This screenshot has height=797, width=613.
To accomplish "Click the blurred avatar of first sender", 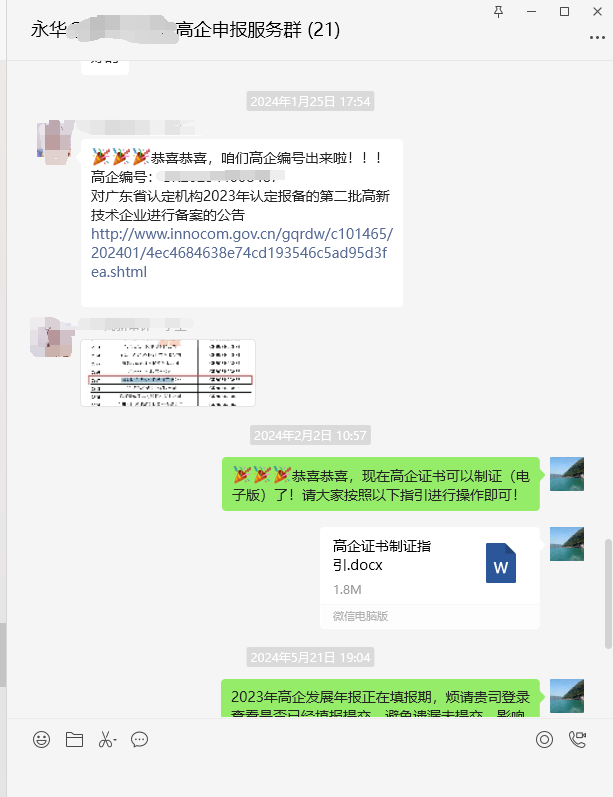I will [53, 143].
